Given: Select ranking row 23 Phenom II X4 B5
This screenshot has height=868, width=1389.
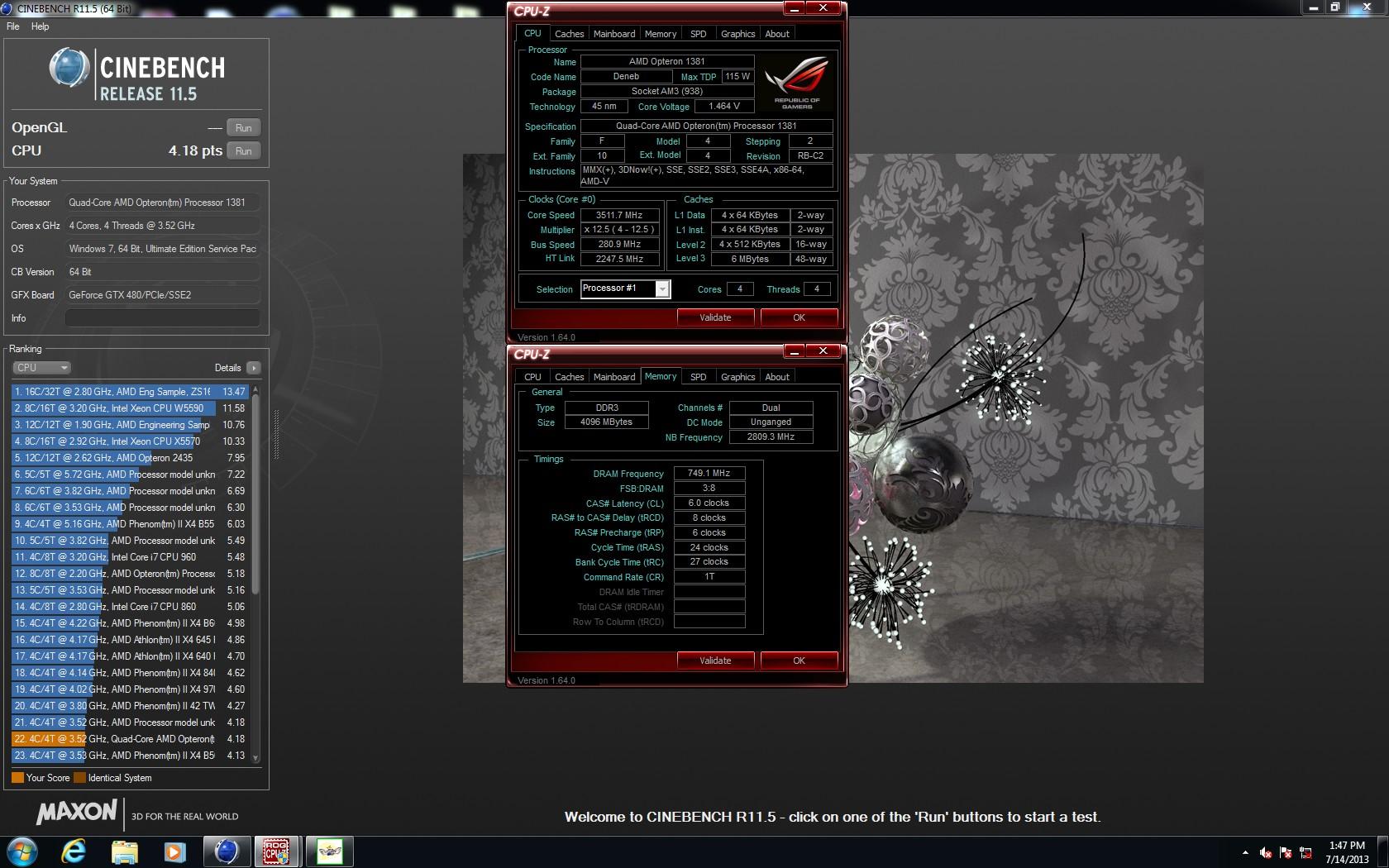Looking at the screenshot, I should pos(130,756).
